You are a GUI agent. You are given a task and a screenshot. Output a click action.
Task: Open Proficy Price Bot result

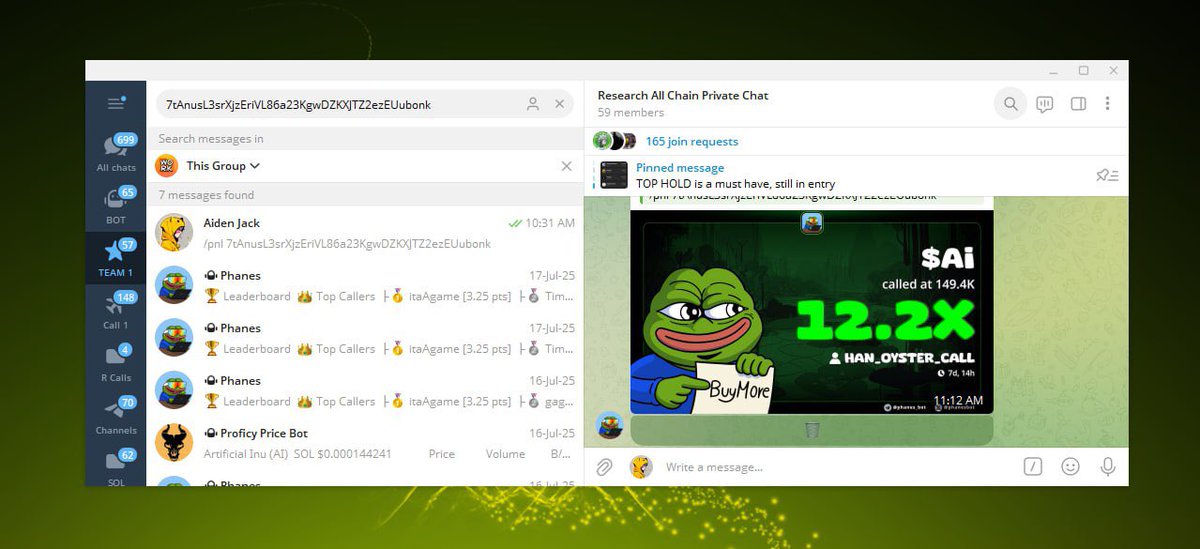pos(365,443)
